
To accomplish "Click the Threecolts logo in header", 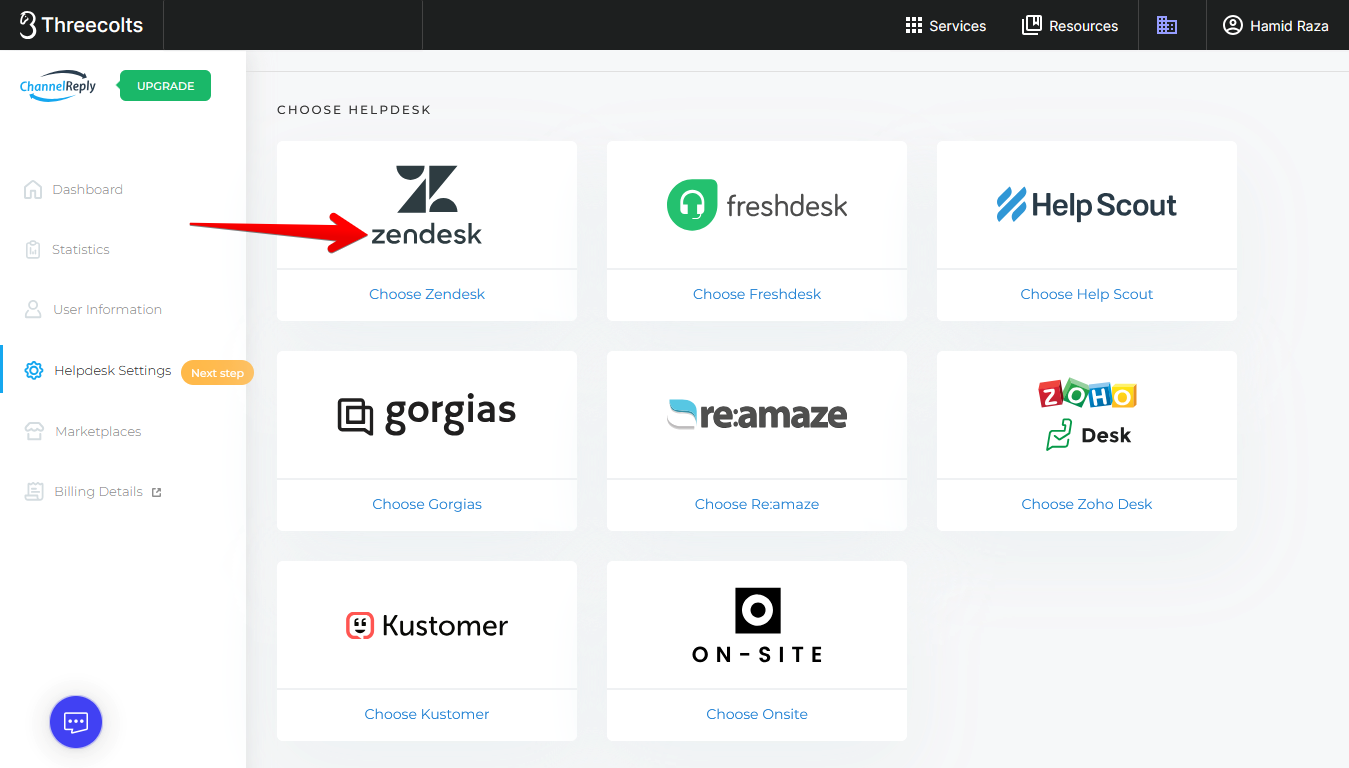I will coord(81,25).
